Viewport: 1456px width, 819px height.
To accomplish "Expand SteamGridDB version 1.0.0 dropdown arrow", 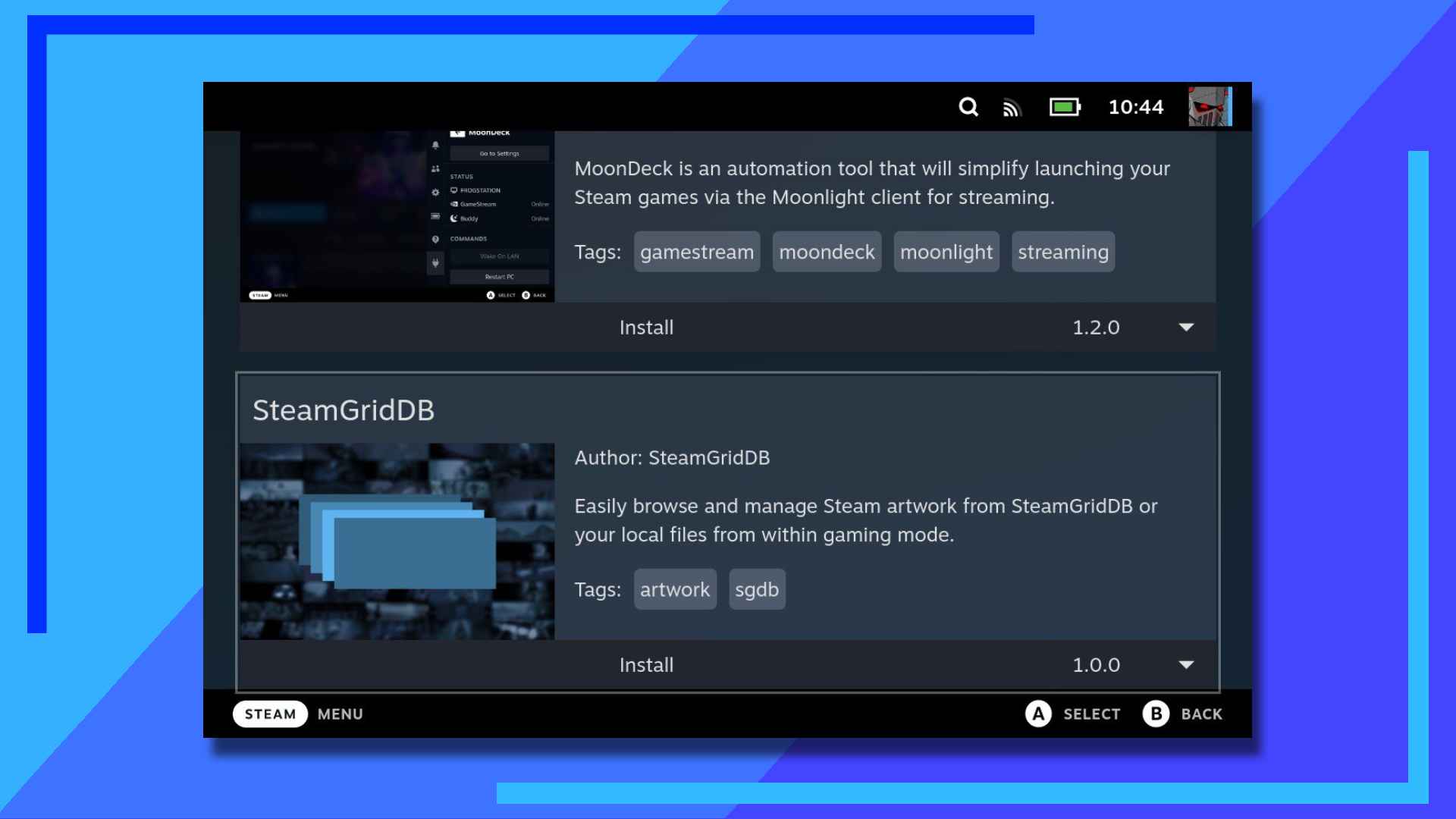I will point(1186,665).
